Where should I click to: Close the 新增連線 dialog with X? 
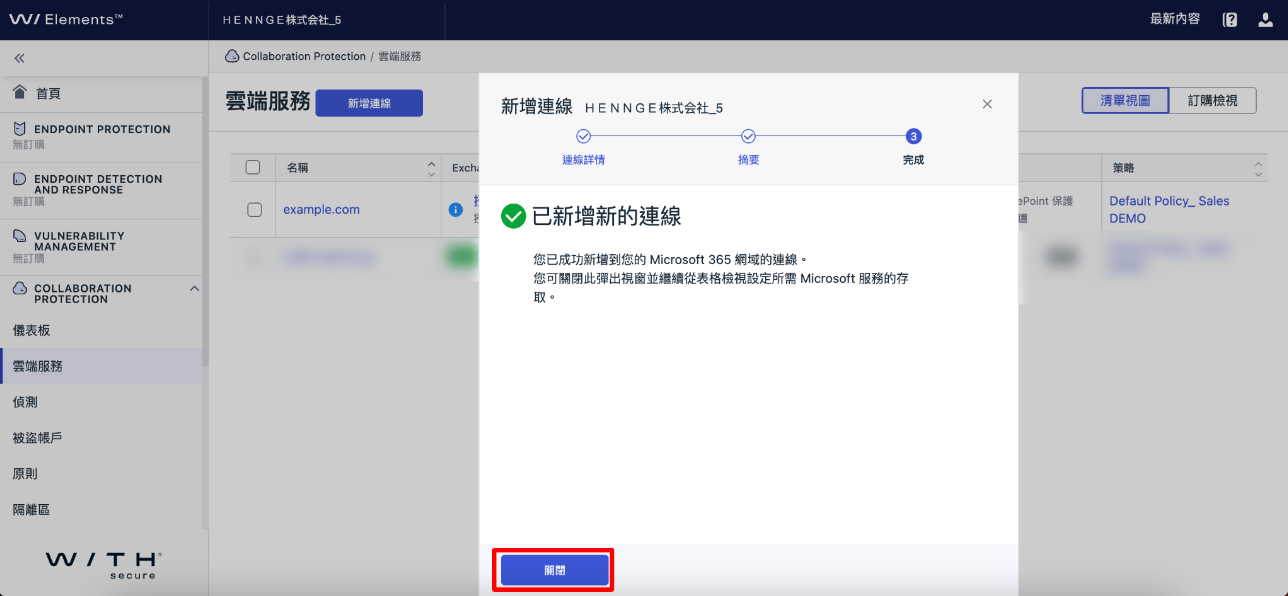(987, 104)
